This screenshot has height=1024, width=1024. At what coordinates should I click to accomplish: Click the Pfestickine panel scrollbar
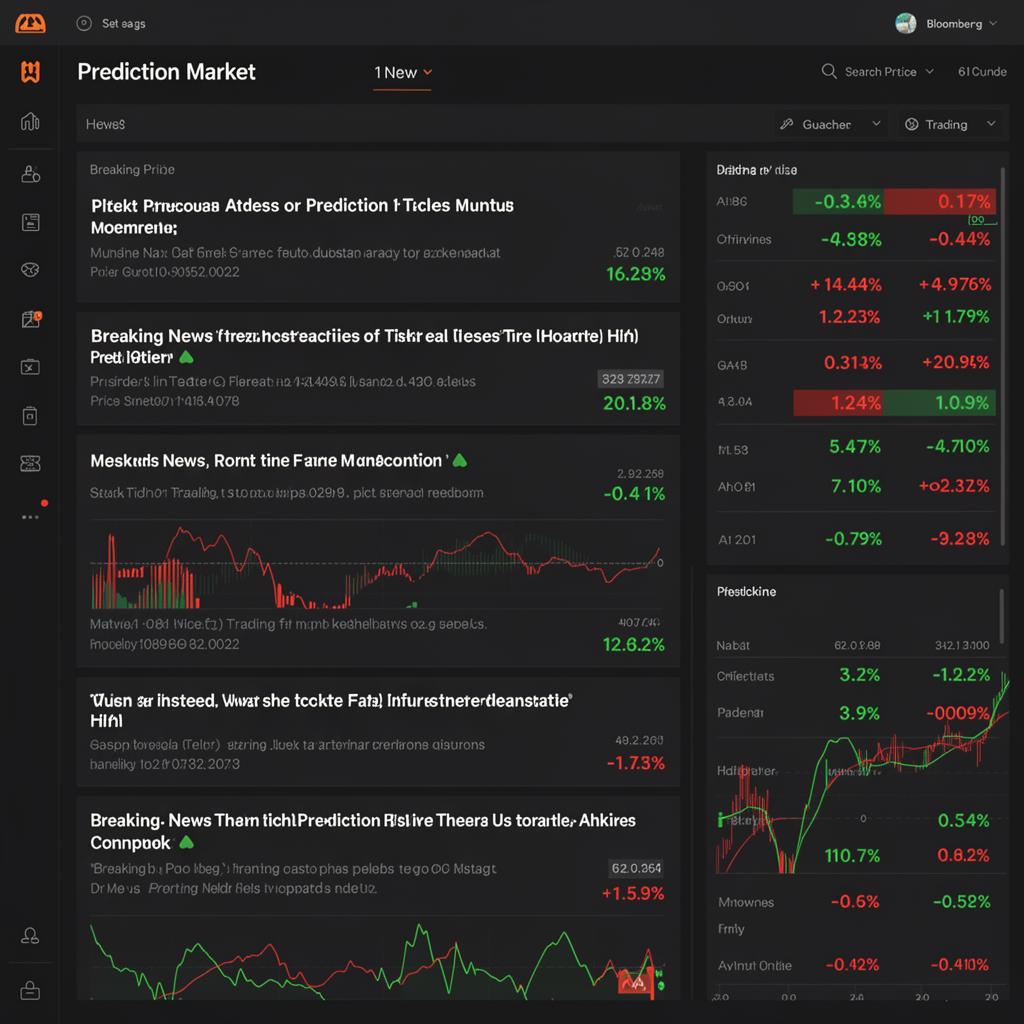pos(1001,617)
